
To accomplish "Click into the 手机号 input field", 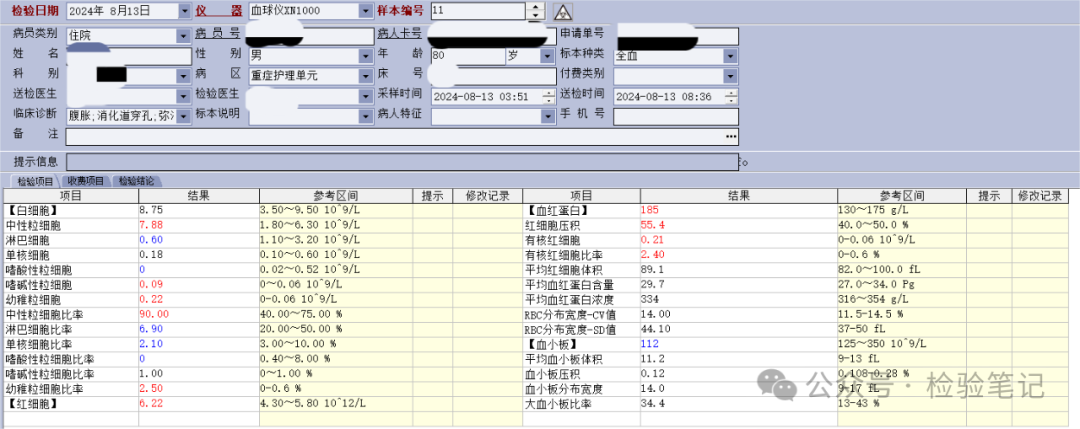I will tap(676, 116).
